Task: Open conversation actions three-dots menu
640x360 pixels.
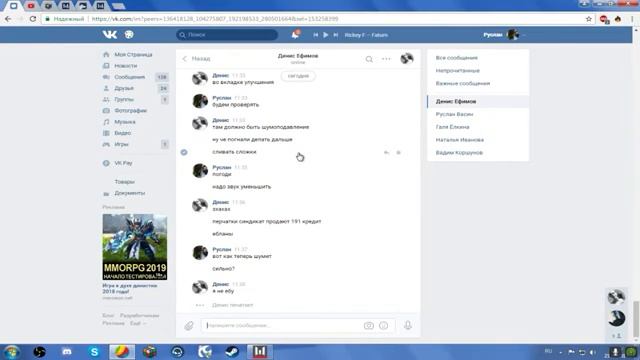Action: click(x=386, y=59)
